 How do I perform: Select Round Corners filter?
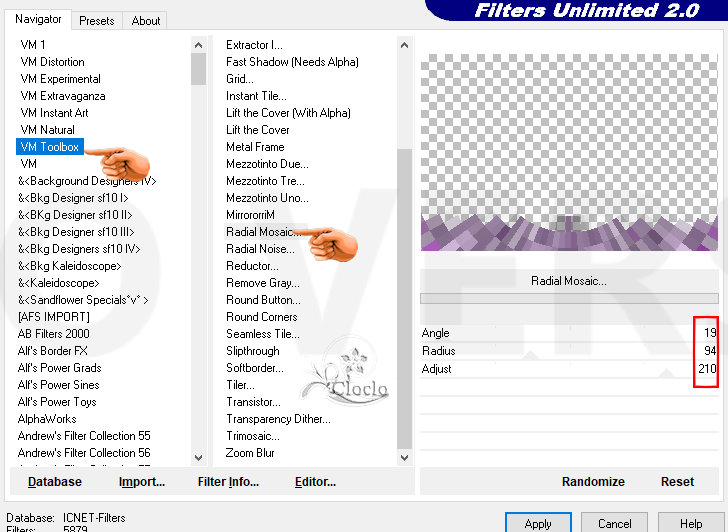pyautogui.click(x=261, y=317)
